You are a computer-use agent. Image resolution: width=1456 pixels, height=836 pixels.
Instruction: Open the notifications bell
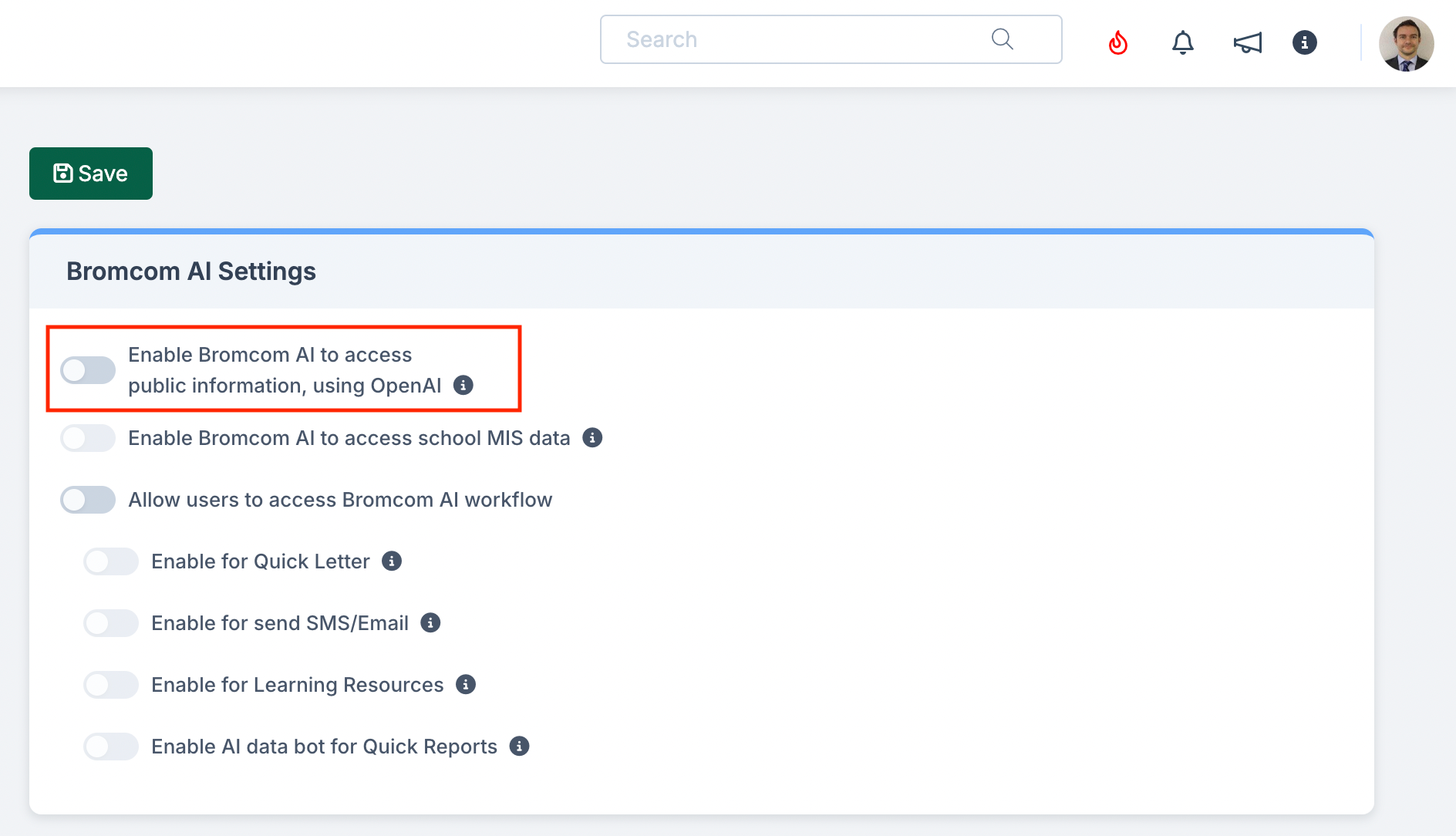point(1182,42)
